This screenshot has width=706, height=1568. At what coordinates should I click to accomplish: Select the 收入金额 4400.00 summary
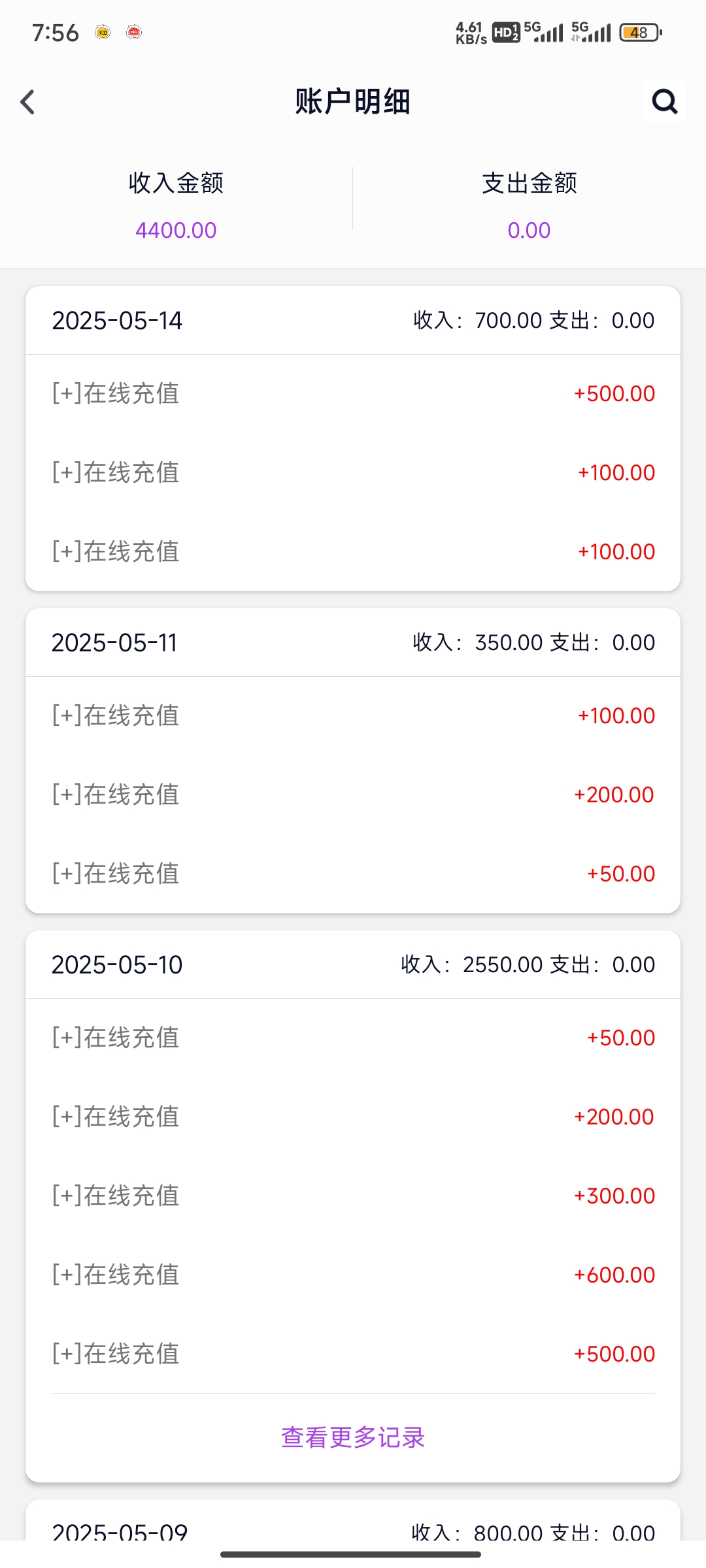coord(176,205)
